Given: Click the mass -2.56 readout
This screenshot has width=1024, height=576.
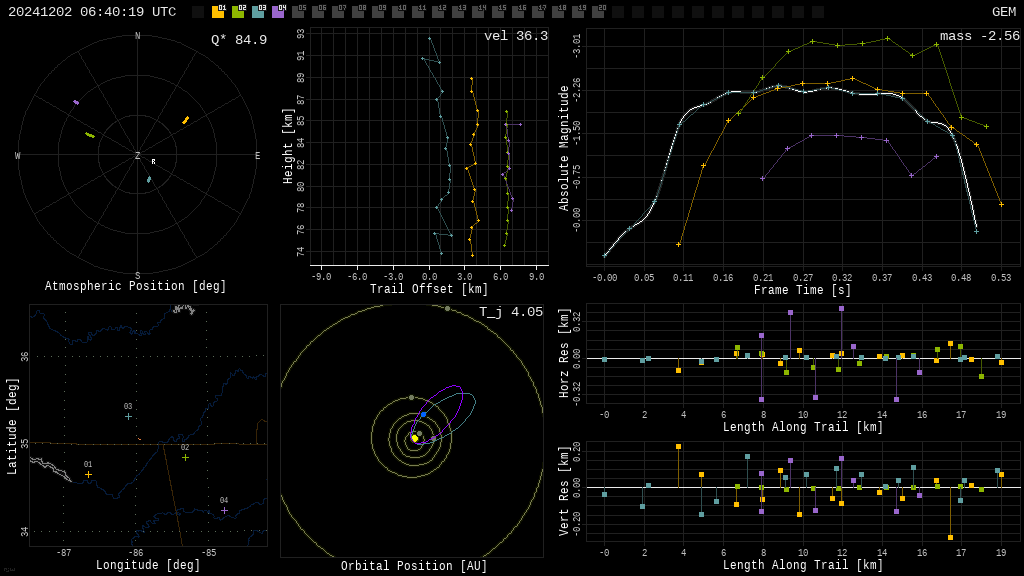Looking at the screenshot, I should (980, 36).
